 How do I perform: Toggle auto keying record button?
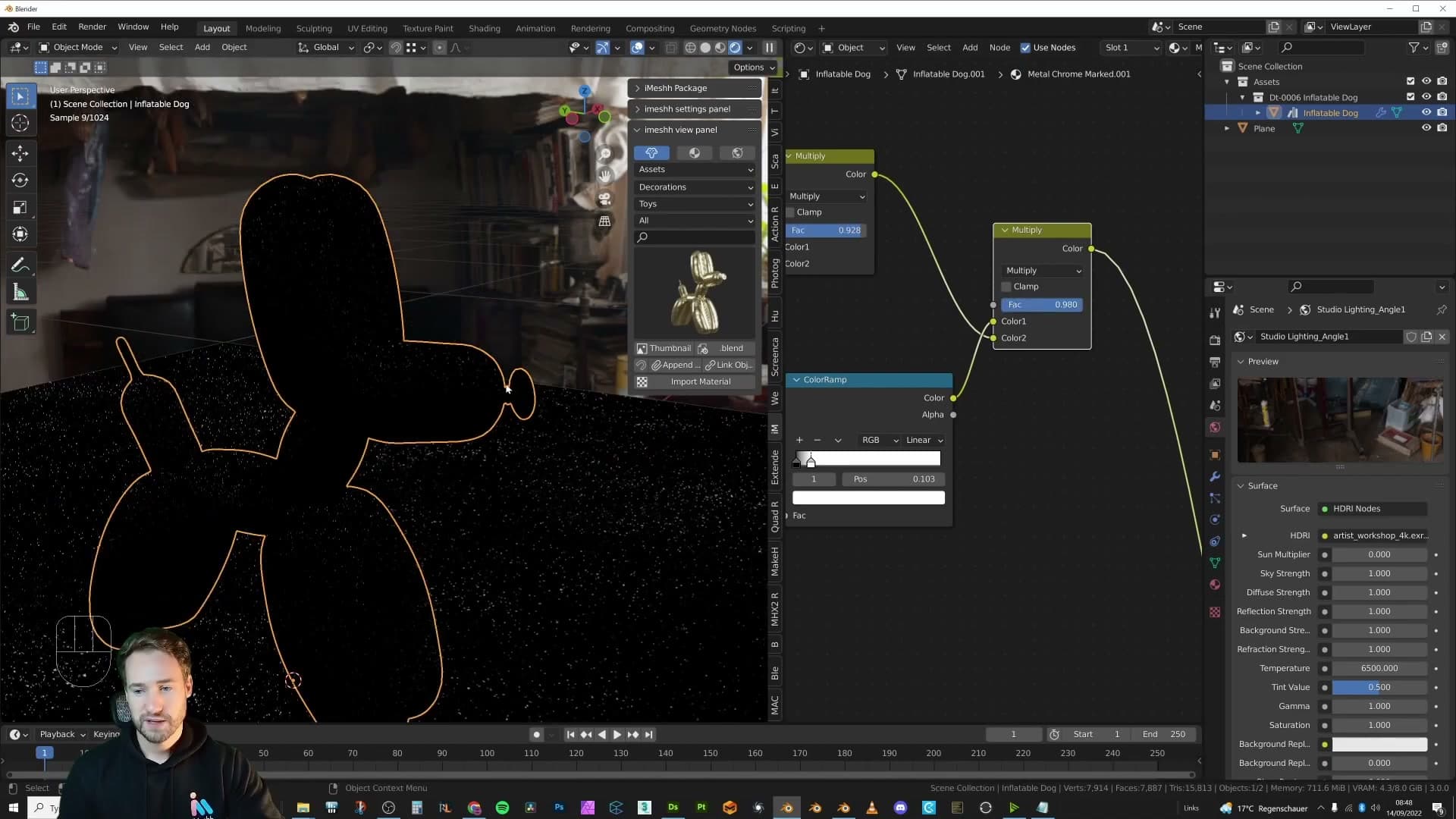point(537,735)
